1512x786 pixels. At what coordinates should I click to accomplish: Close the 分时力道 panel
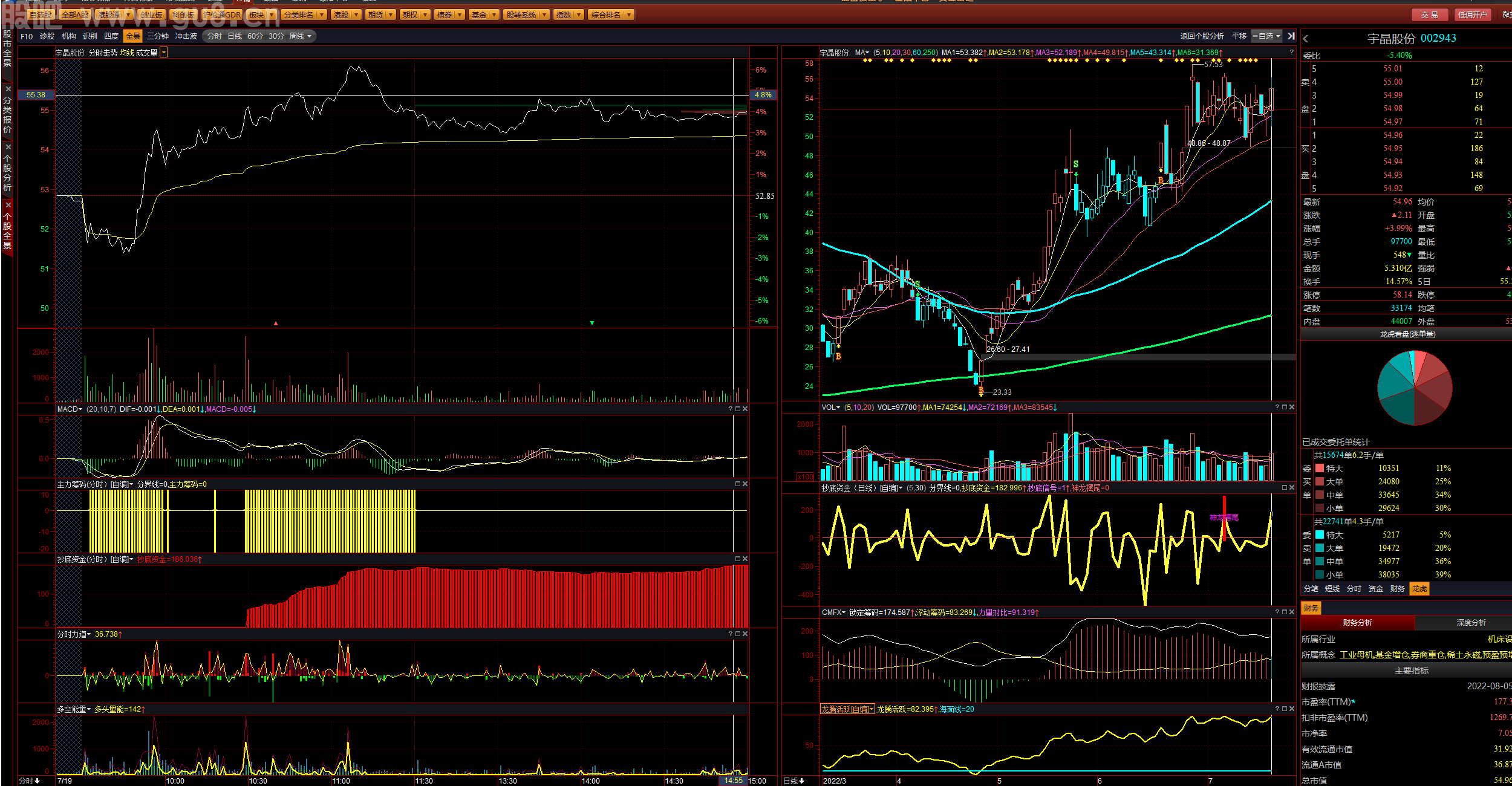pyautogui.click(x=745, y=634)
